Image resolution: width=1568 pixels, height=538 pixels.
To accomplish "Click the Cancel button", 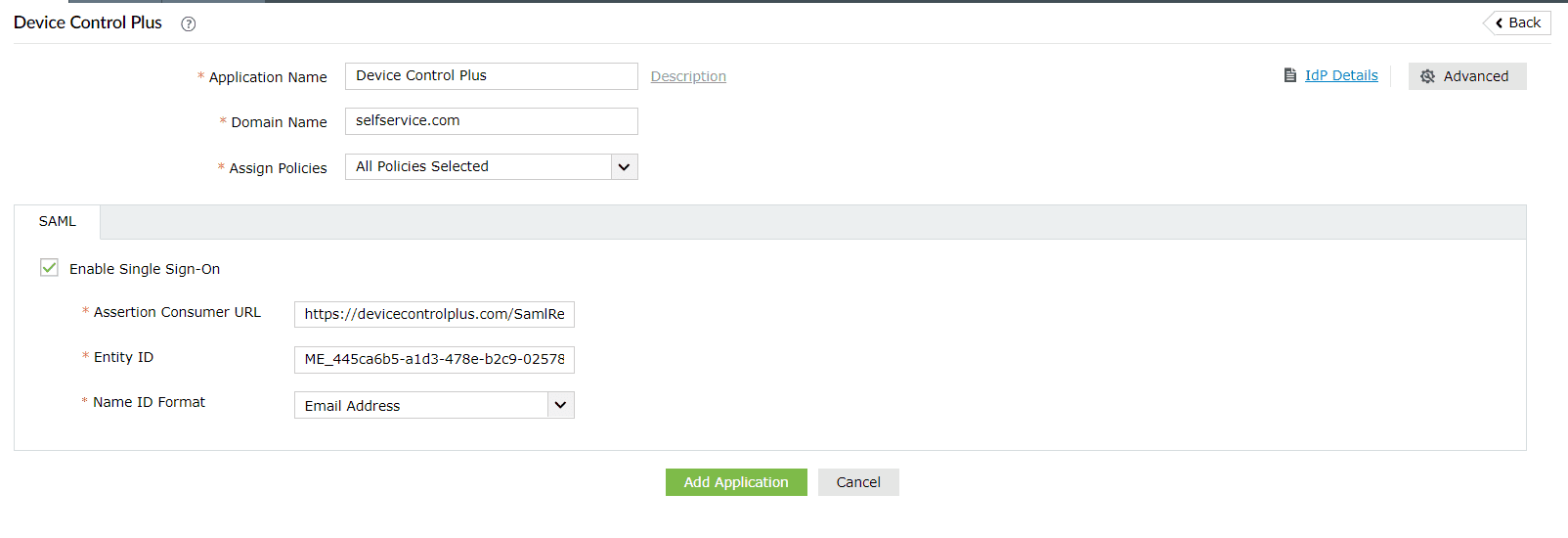I will click(x=858, y=482).
